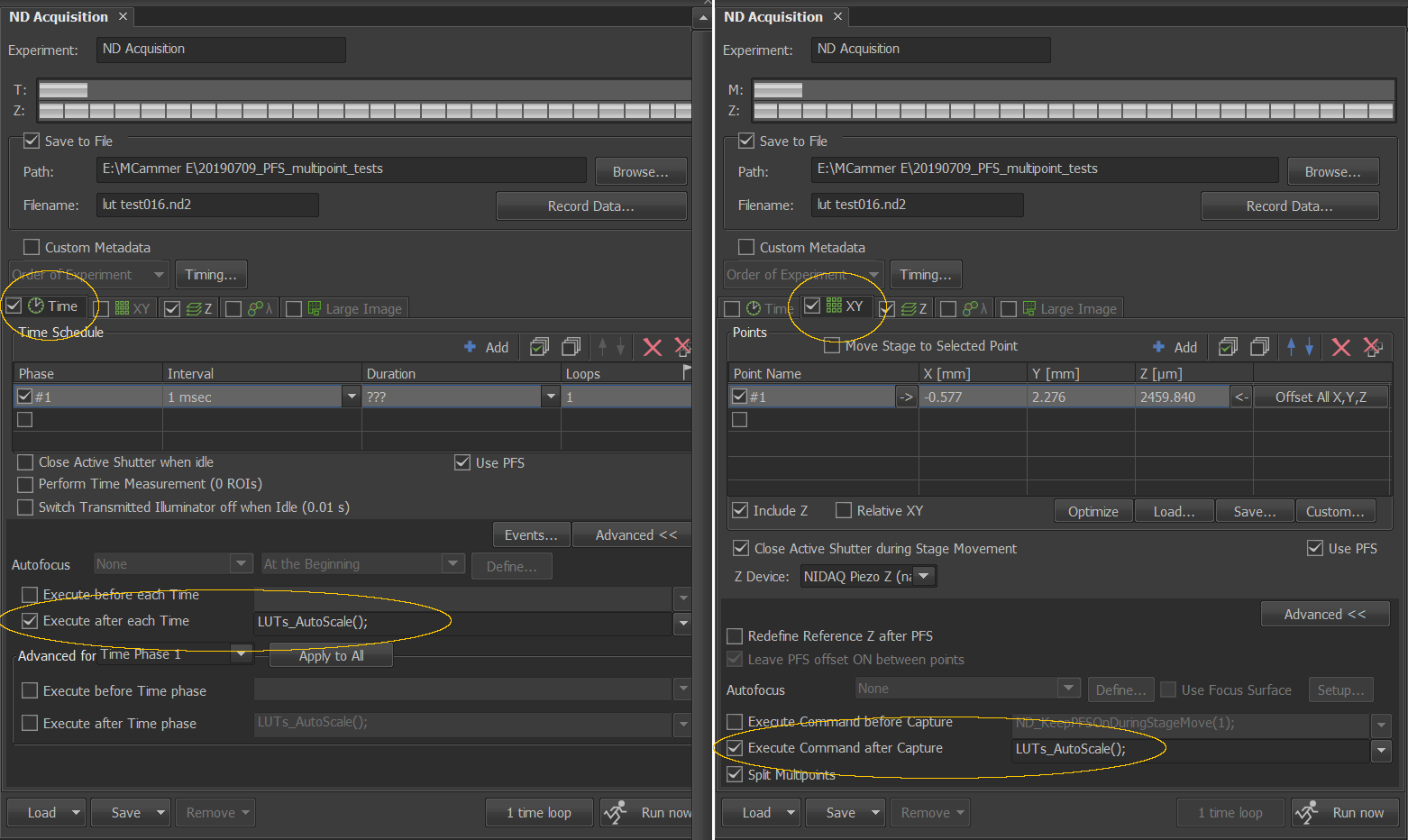Image resolution: width=1408 pixels, height=840 pixels.
Task: Check Relative XY option
Action: coord(844,511)
